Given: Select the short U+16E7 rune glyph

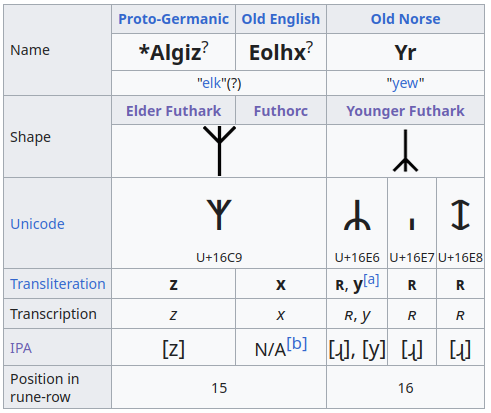Looking at the screenshot, I should 412,224.
